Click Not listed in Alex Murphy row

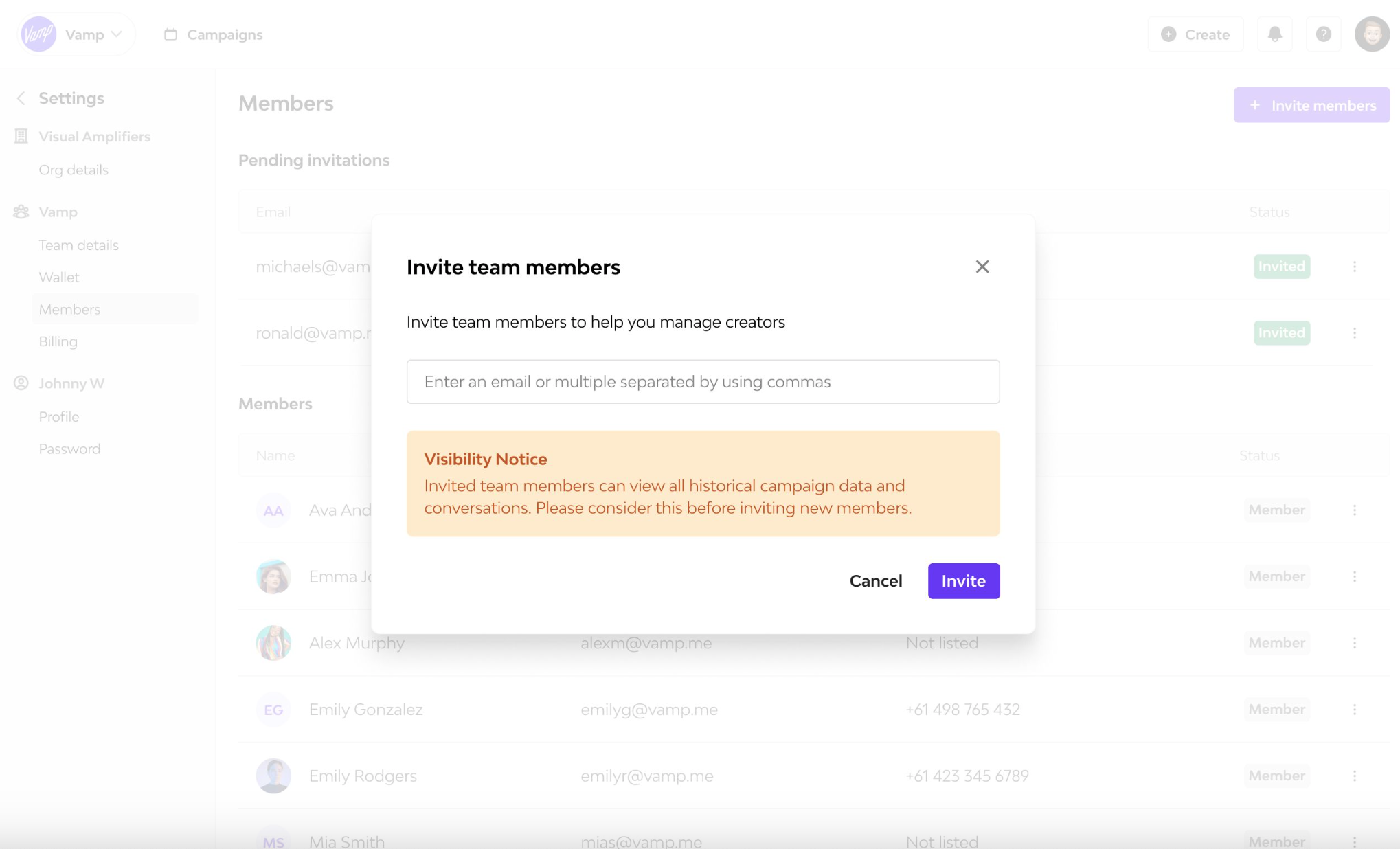click(941, 643)
